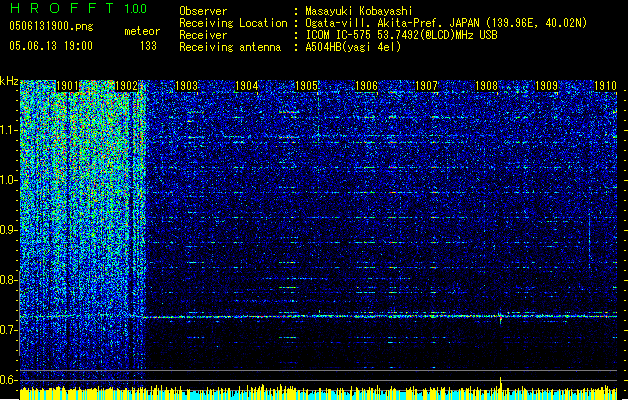Click the meteor echo spike near 1908

coord(500,317)
